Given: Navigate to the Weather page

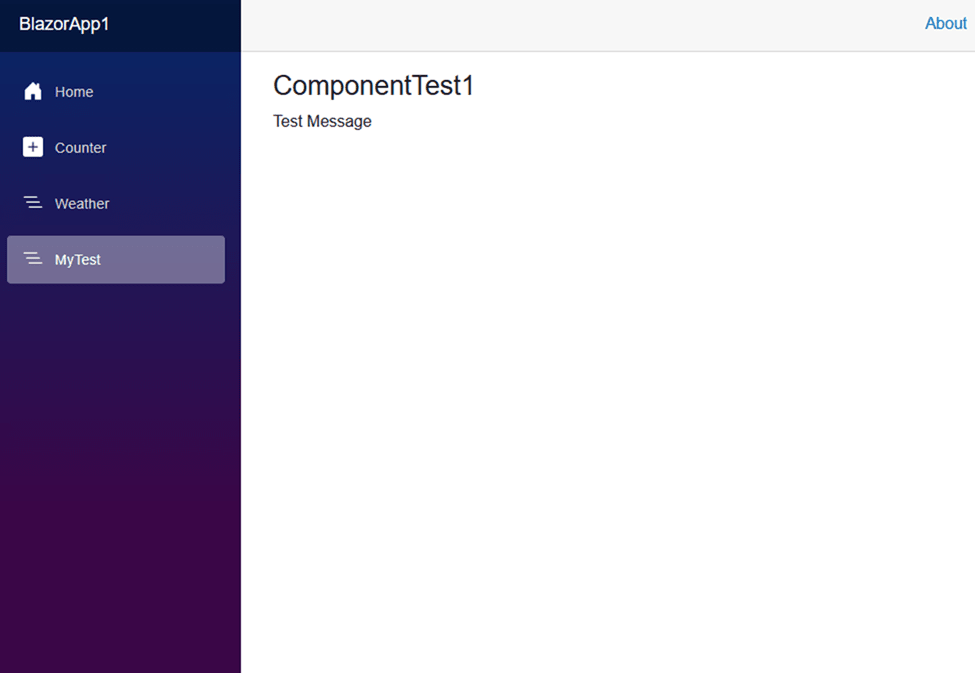Looking at the screenshot, I should pyautogui.click(x=116, y=203).
